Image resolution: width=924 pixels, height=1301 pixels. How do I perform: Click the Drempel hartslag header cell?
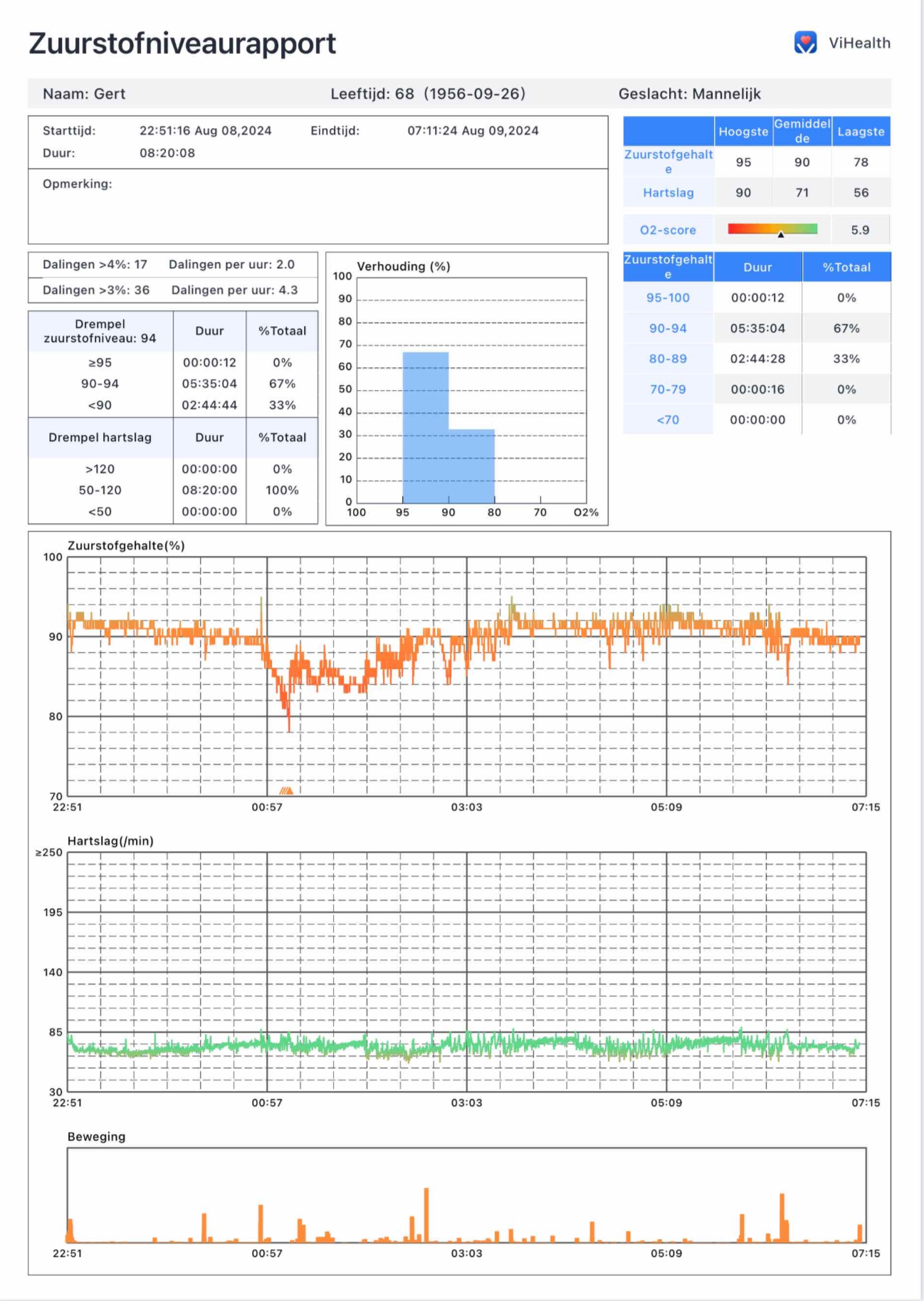pyautogui.click(x=100, y=438)
